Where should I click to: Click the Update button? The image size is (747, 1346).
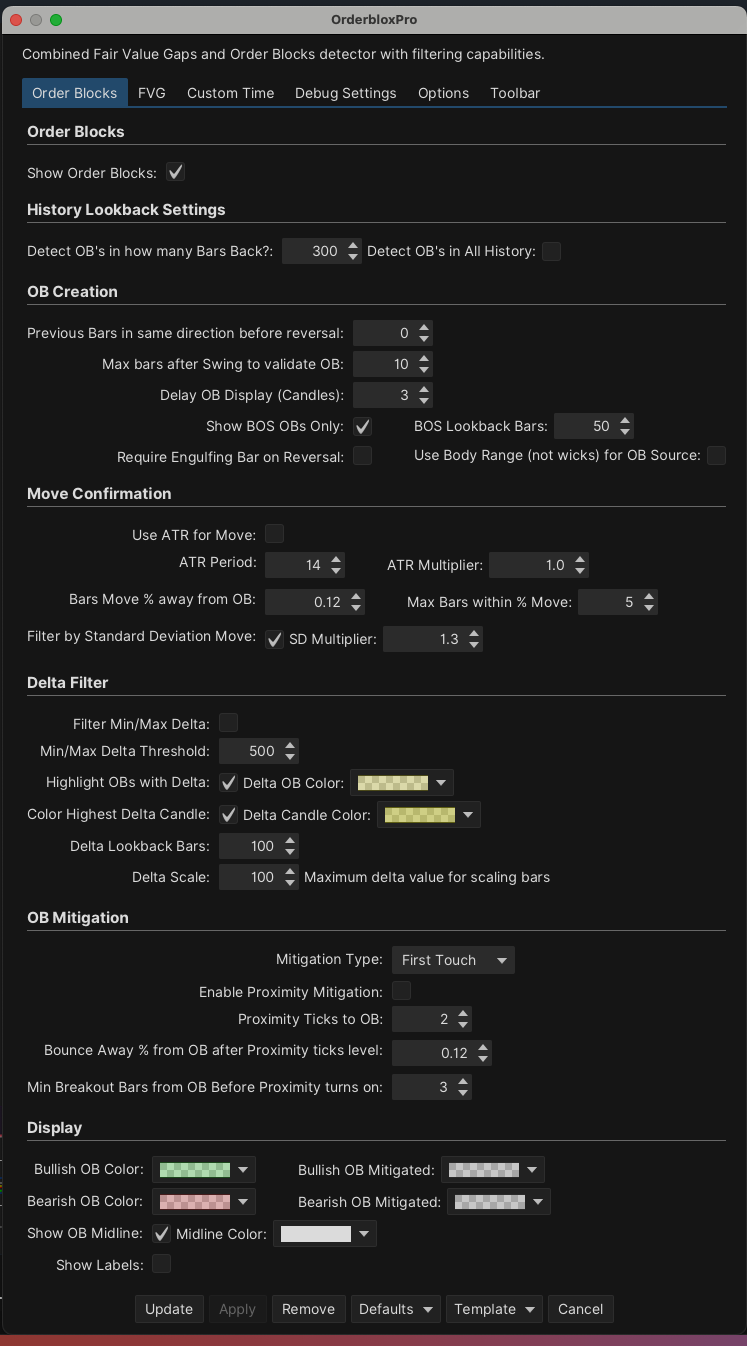pos(169,1309)
